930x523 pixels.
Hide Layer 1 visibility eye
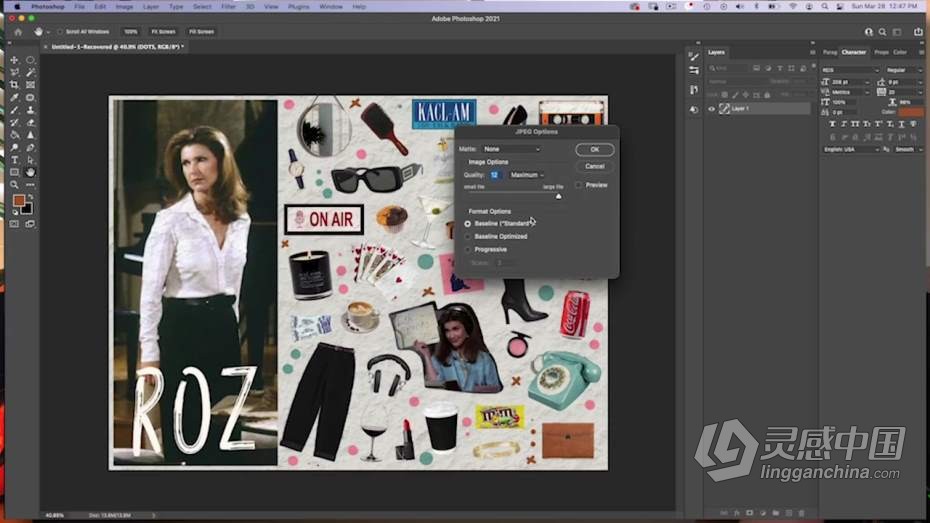click(x=711, y=109)
